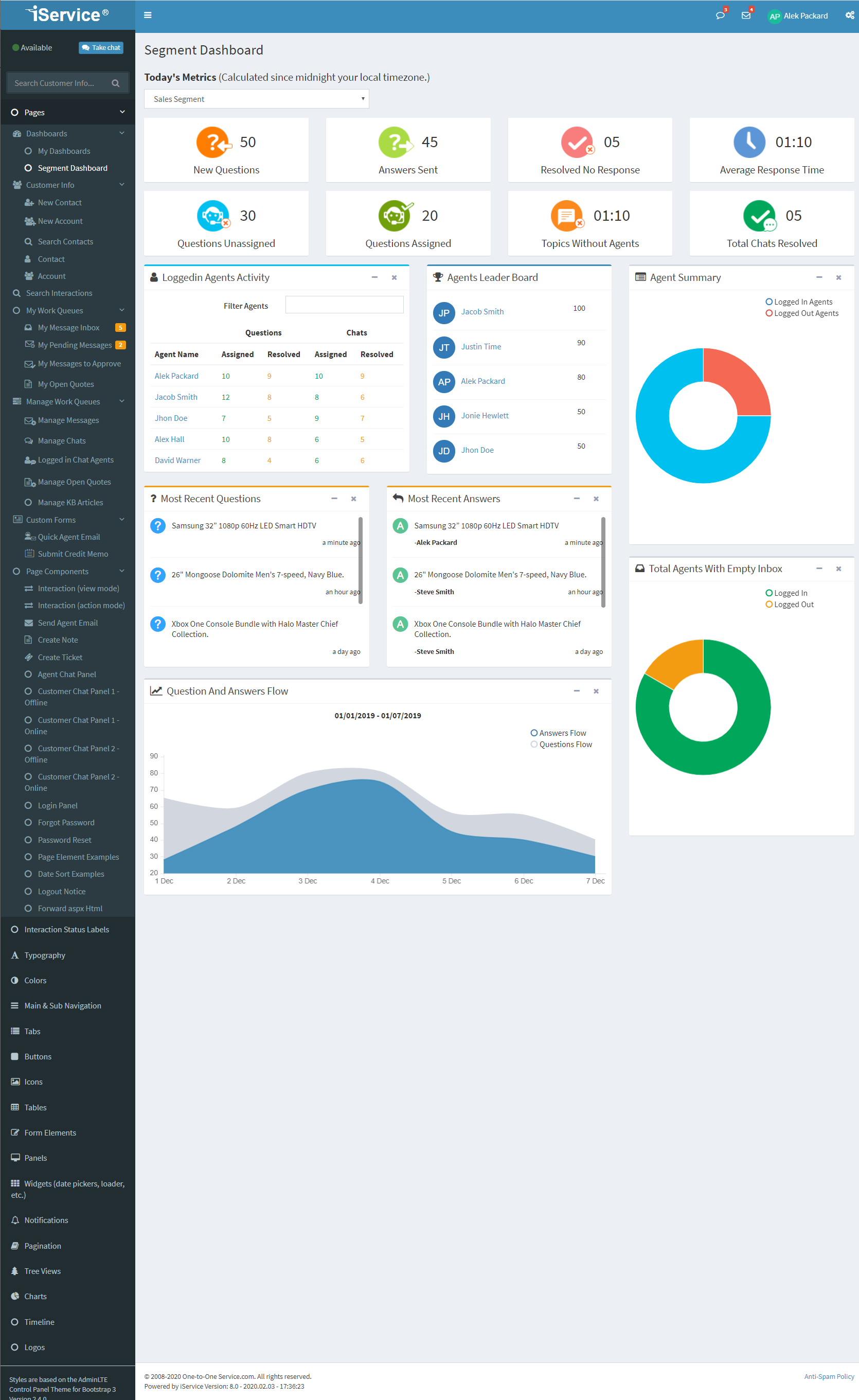Click the Filter Agents input field

(344, 304)
